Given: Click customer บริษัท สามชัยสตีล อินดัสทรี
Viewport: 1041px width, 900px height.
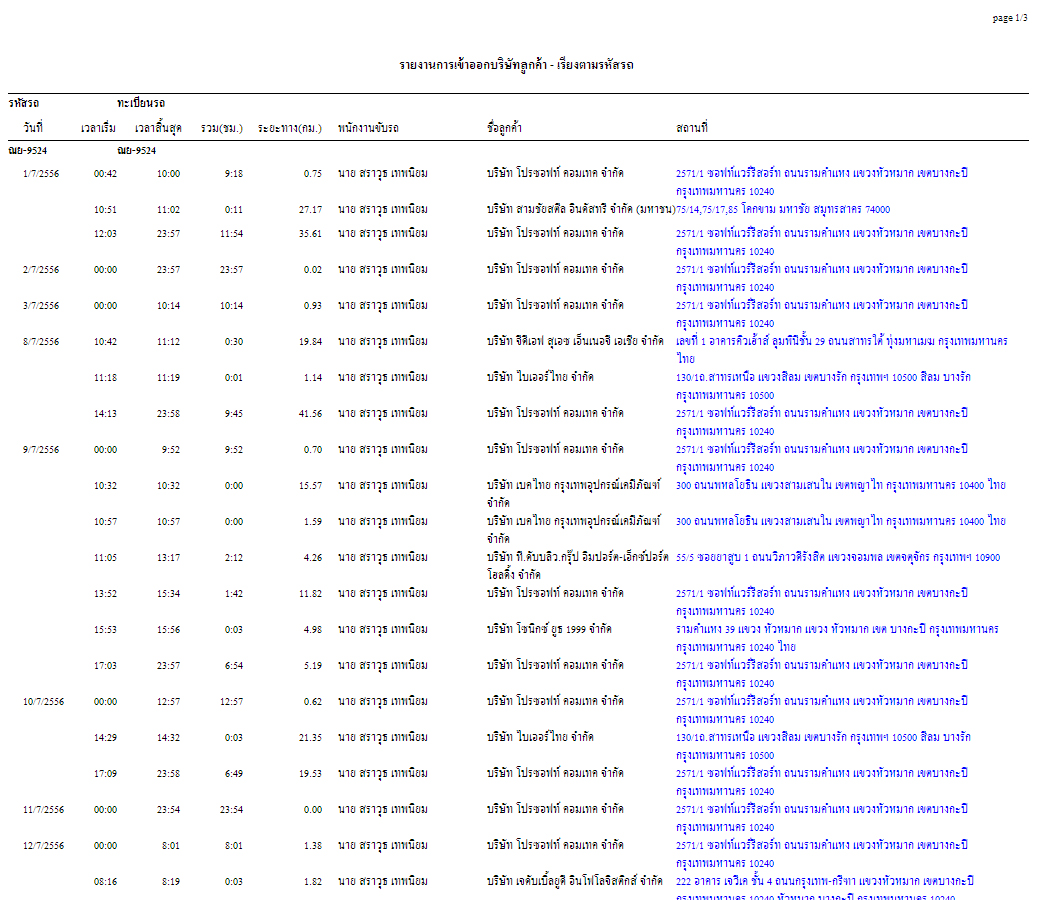Looking at the screenshot, I should pyautogui.click(x=581, y=210).
